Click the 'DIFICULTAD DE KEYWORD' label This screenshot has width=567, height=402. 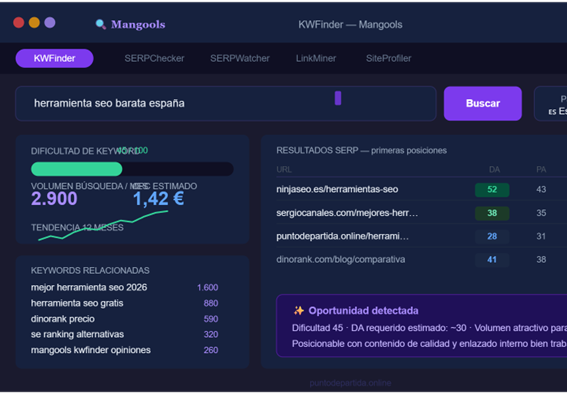tap(85, 151)
